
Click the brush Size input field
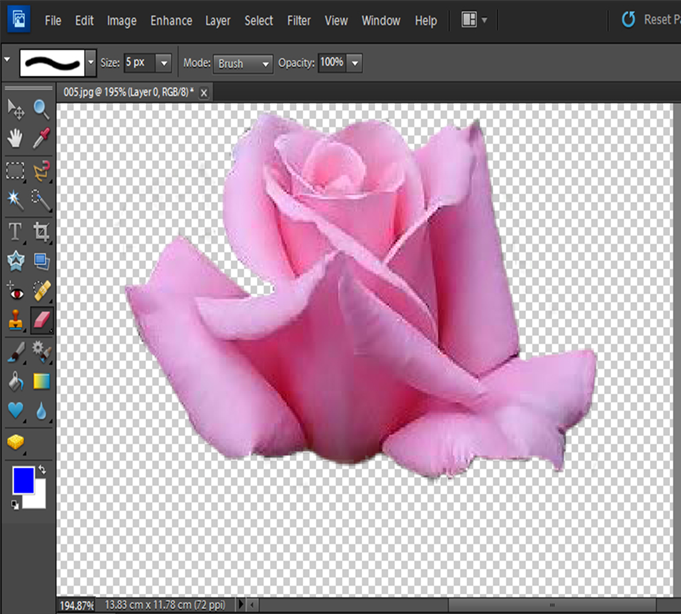[139, 63]
